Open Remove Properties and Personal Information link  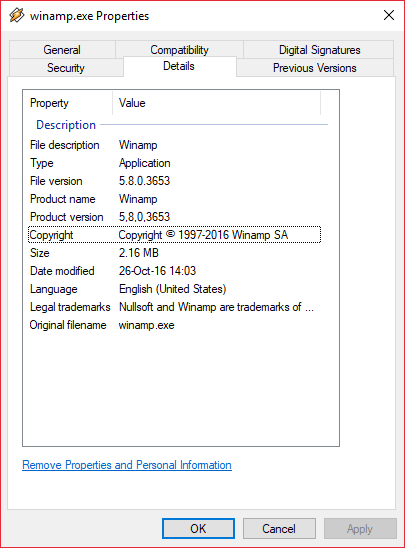click(127, 465)
